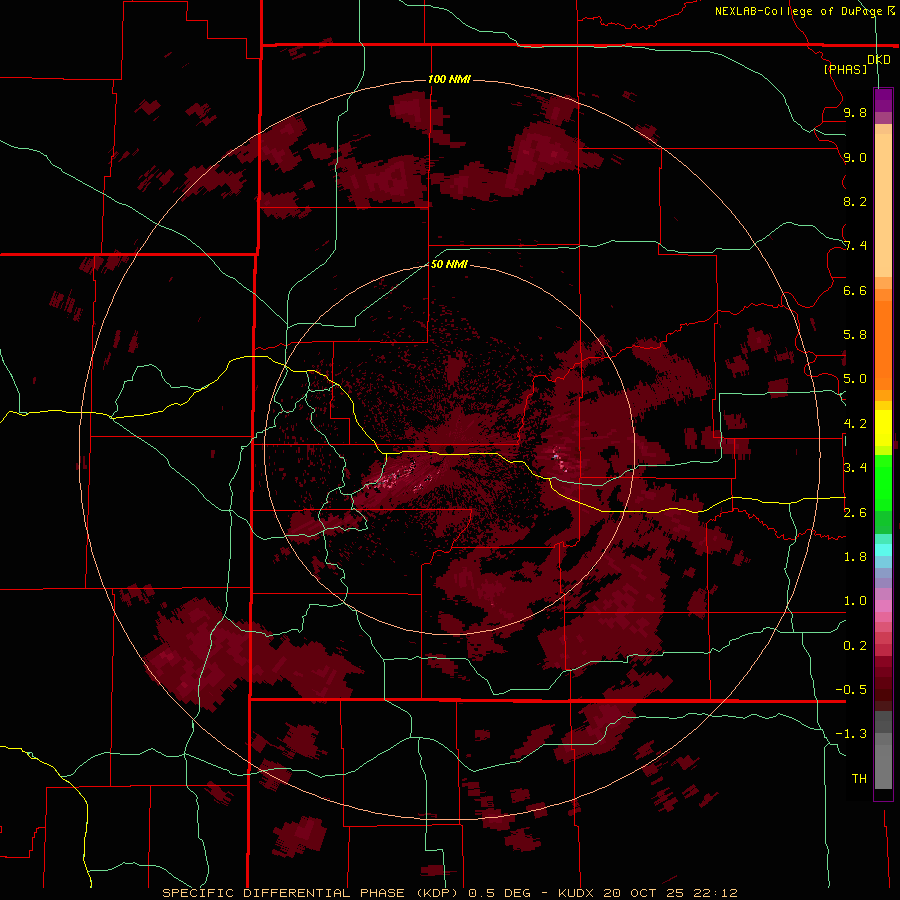
Task: Click the KUDX station identifier in caption
Action: (x=578, y=893)
